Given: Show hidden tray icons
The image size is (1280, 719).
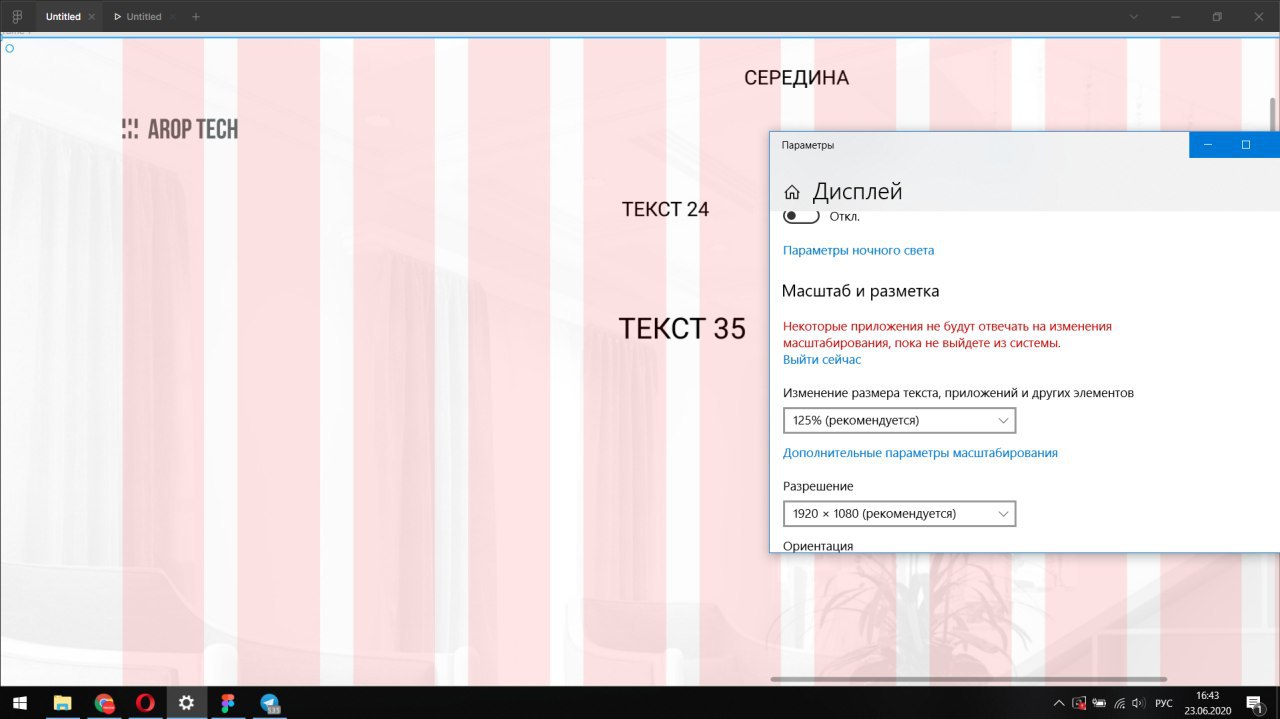Looking at the screenshot, I should [1059, 703].
